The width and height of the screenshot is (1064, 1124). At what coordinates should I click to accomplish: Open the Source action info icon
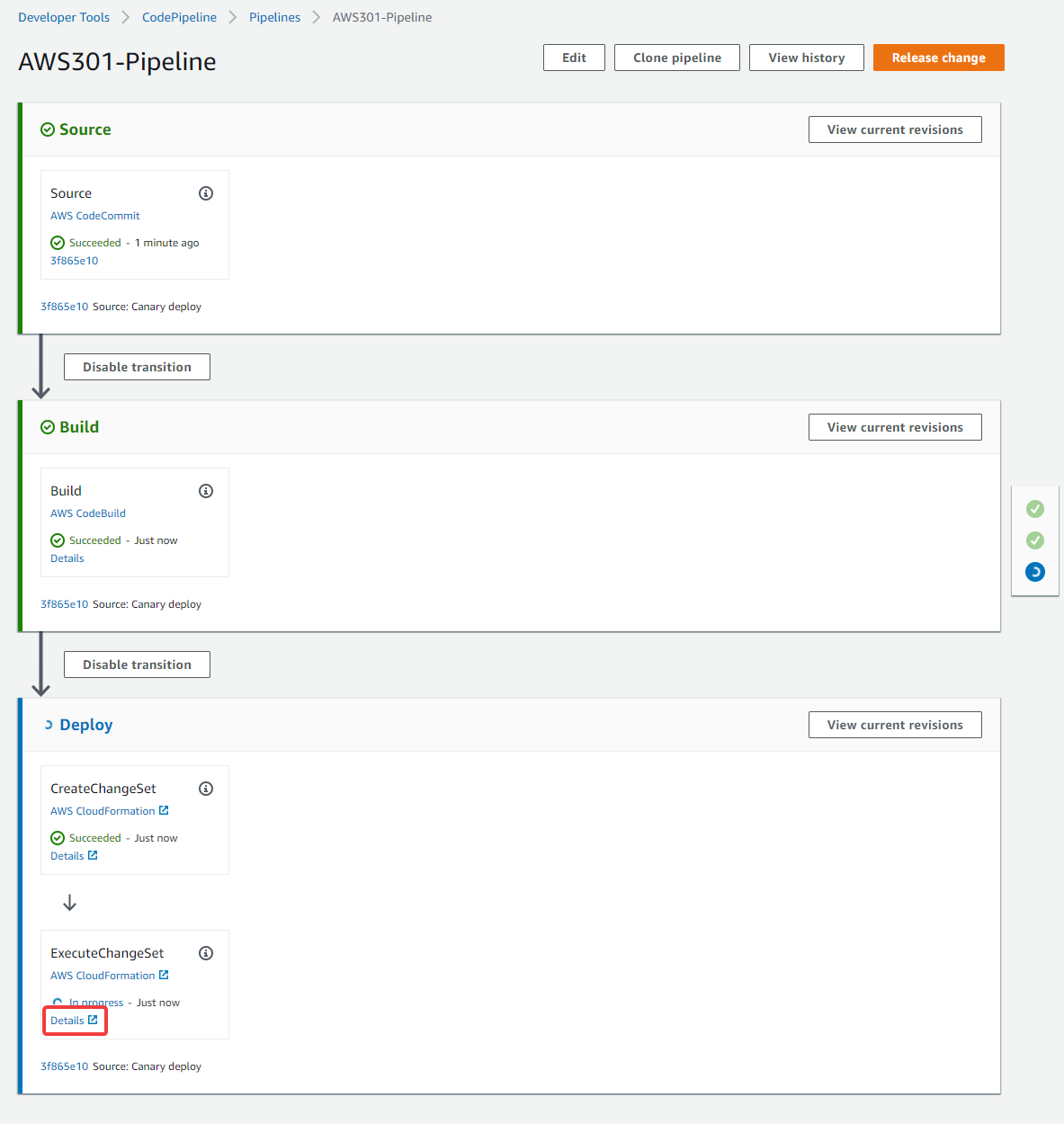206,193
